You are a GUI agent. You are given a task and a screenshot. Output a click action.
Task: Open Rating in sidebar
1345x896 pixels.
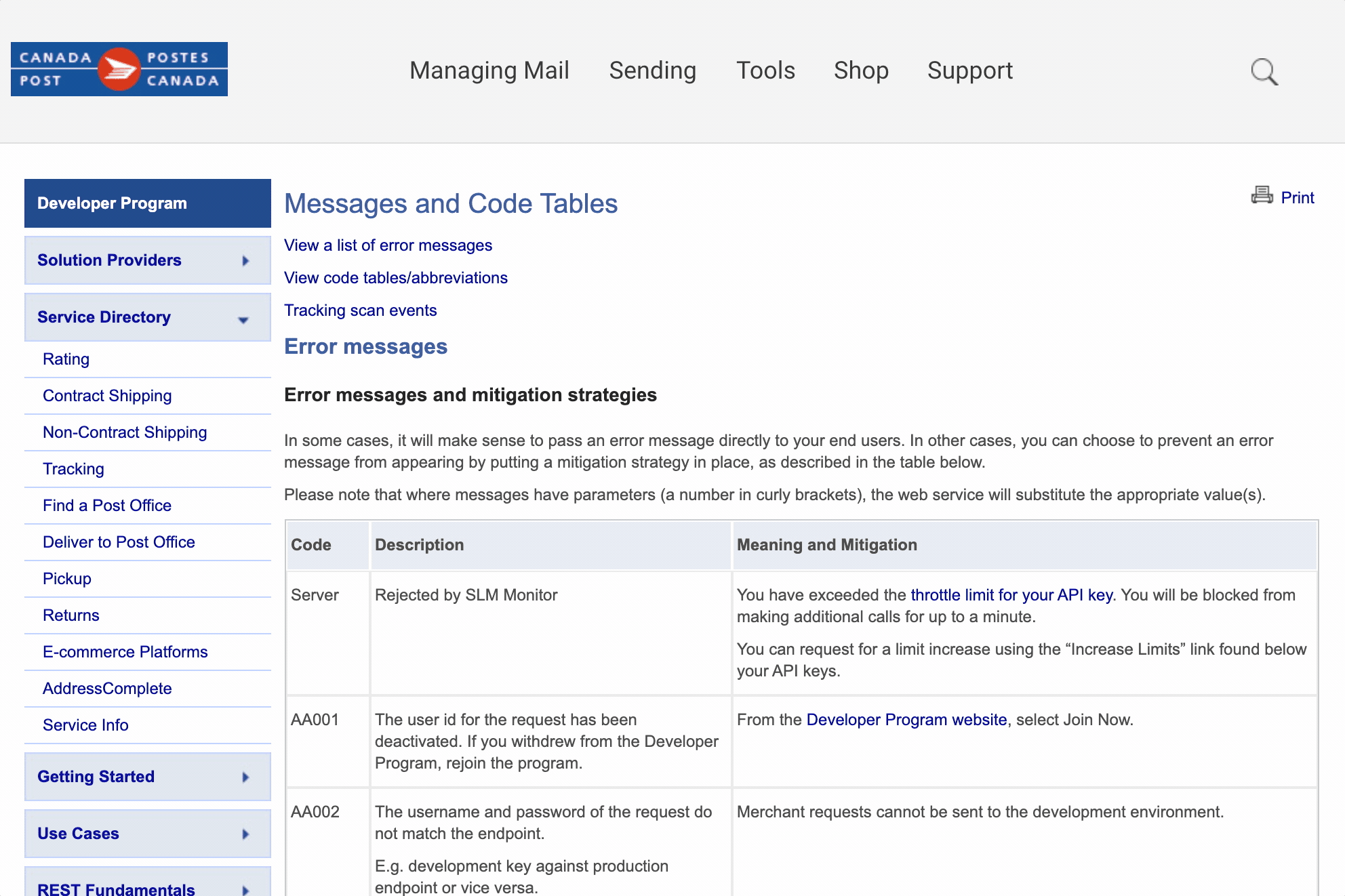pos(66,359)
